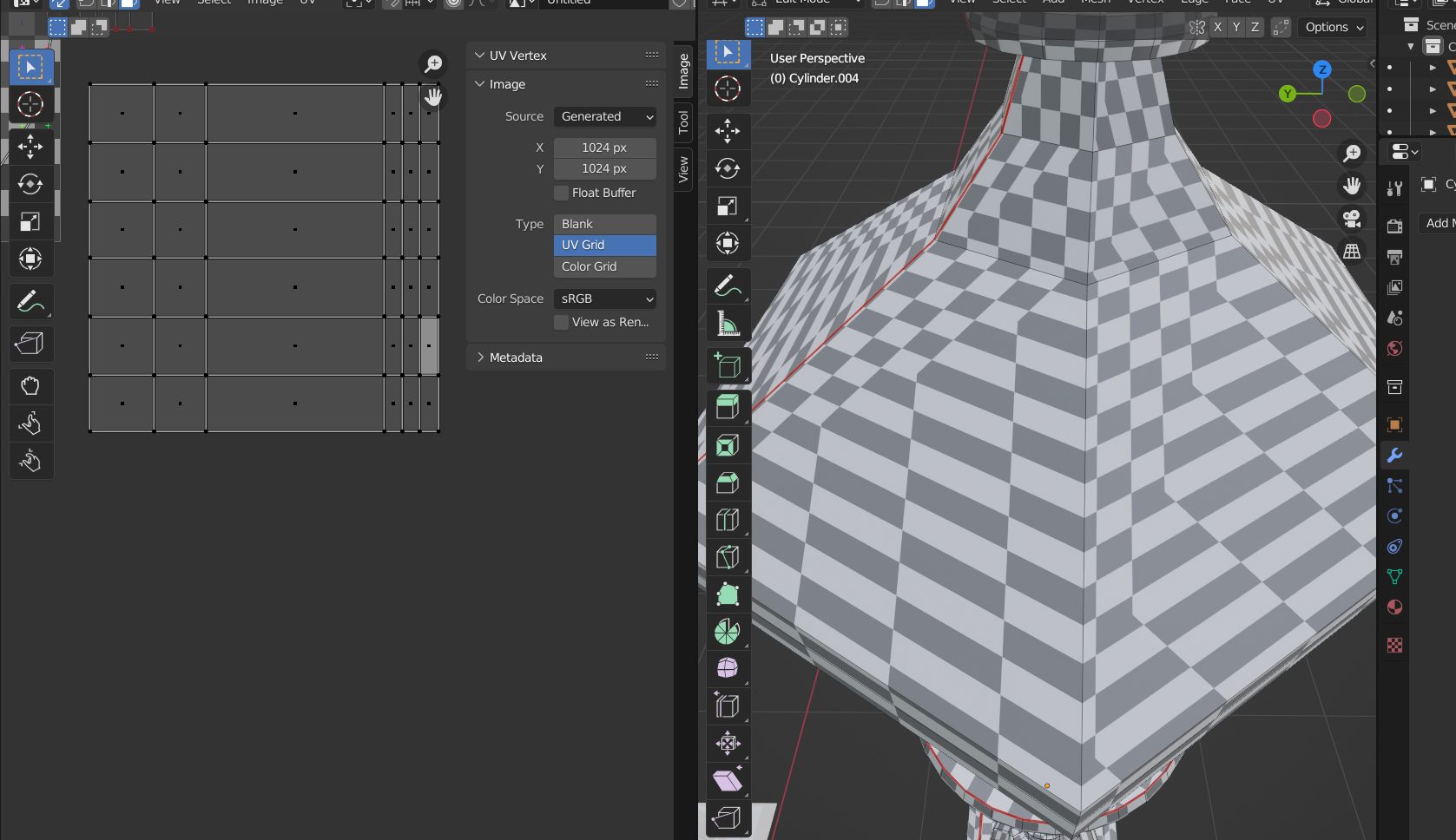This screenshot has width=1456, height=840.
Task: Click the 3D viewport zoom button
Action: tap(1352, 154)
